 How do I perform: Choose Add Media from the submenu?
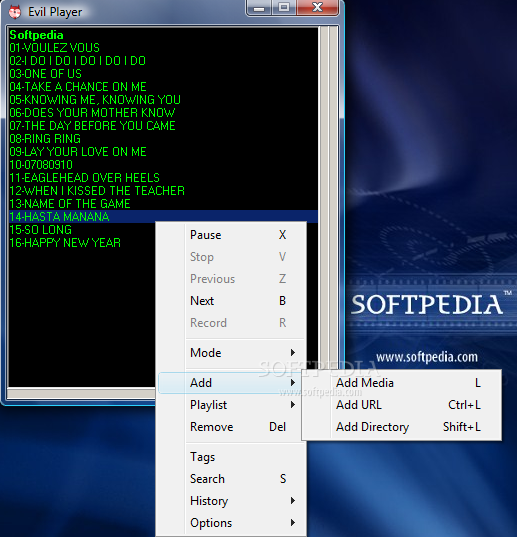(x=401, y=383)
